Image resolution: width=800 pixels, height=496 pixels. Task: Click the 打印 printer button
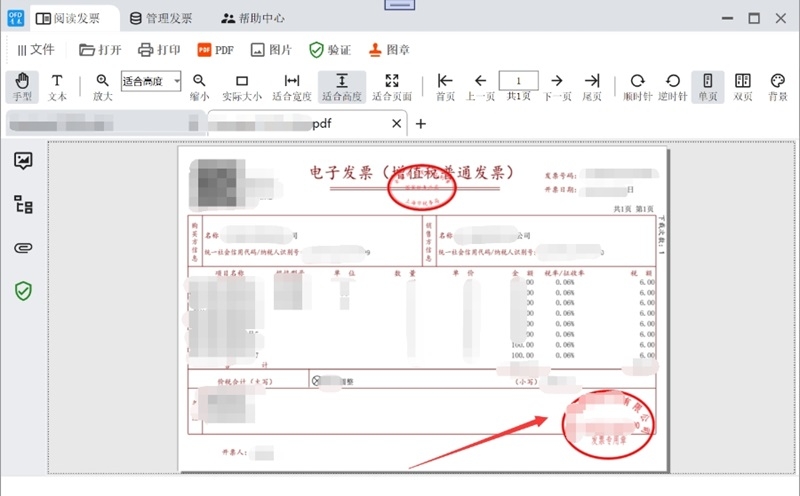pos(159,49)
